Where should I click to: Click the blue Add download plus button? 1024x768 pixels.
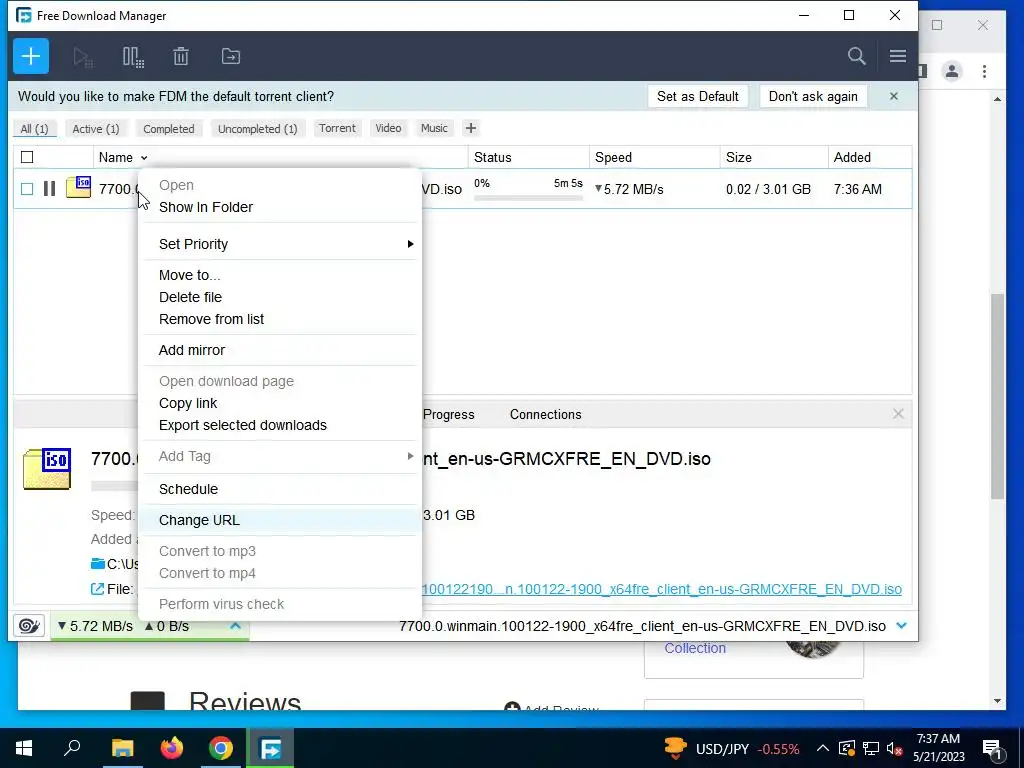[31, 56]
